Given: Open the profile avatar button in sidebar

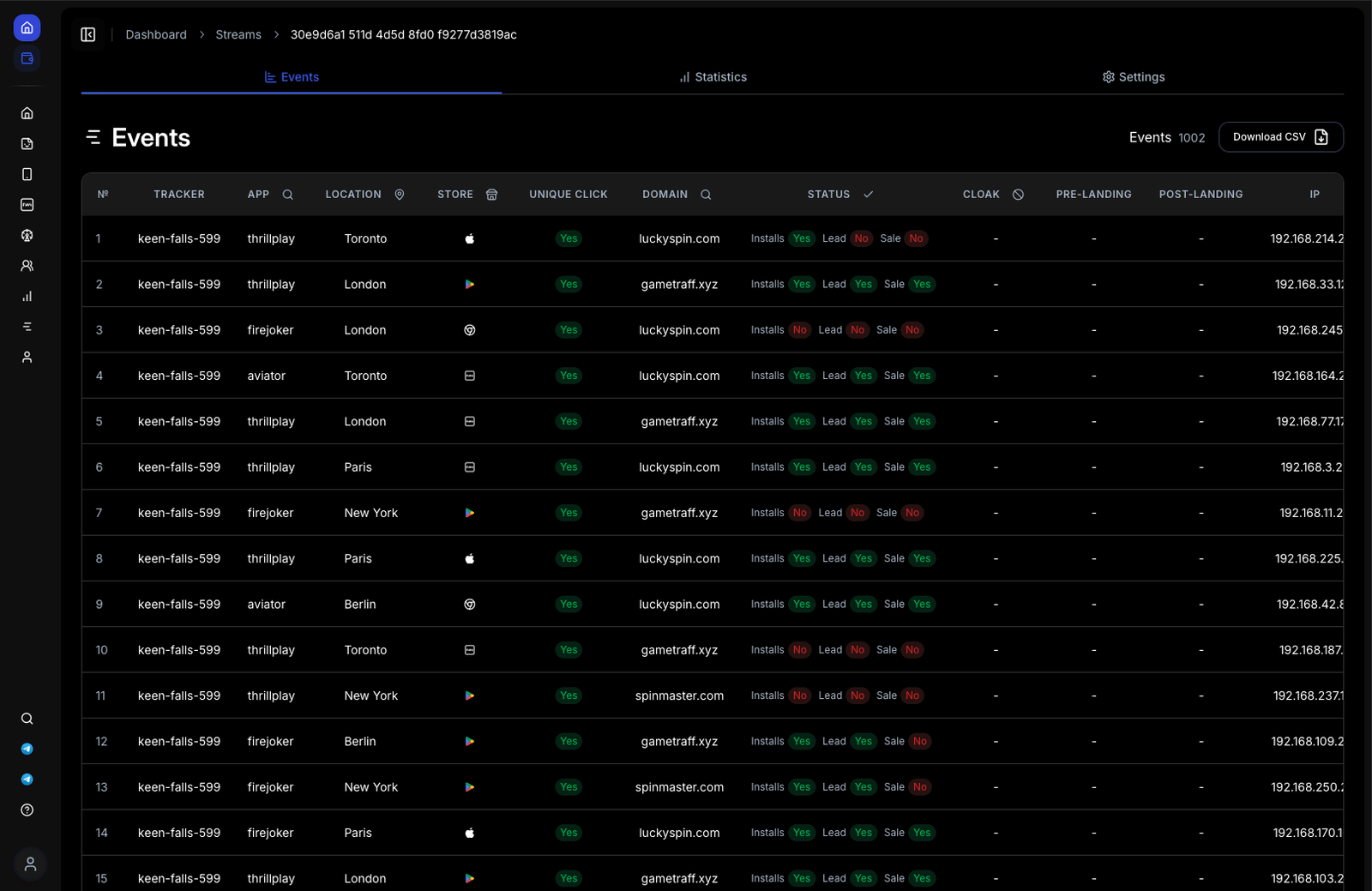Looking at the screenshot, I should coord(30,864).
